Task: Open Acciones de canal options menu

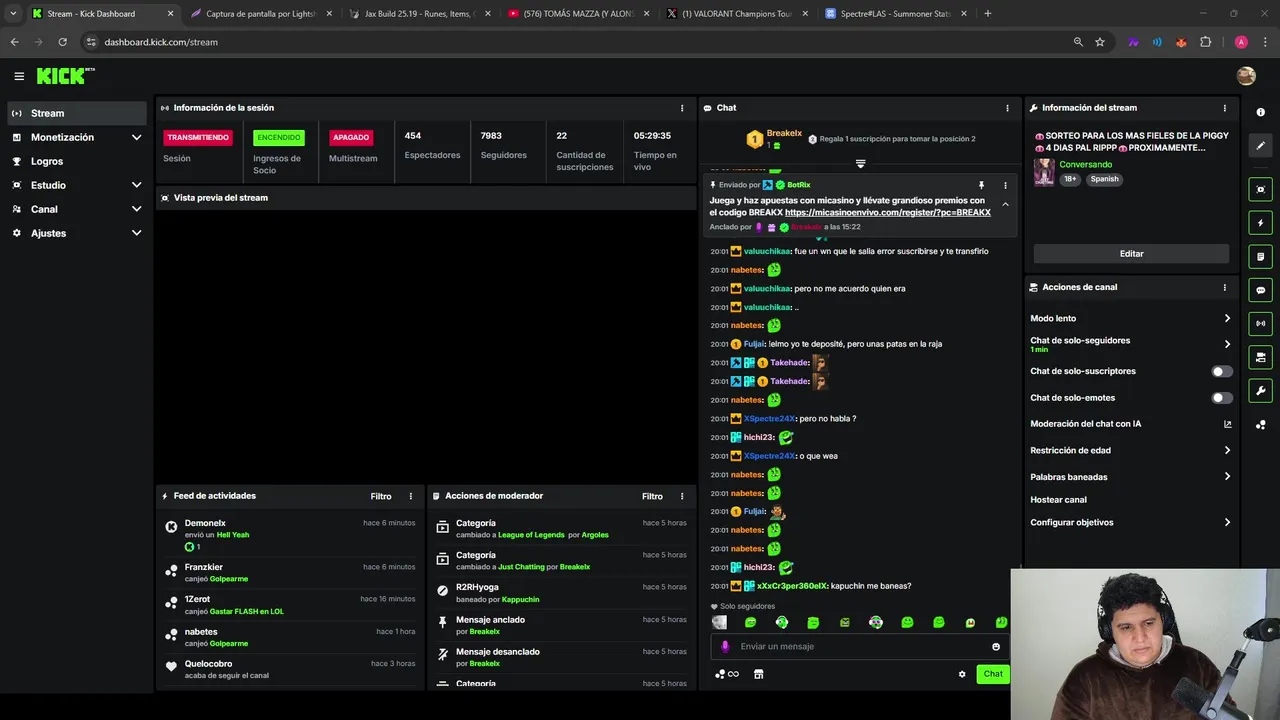Action: click(x=1224, y=287)
